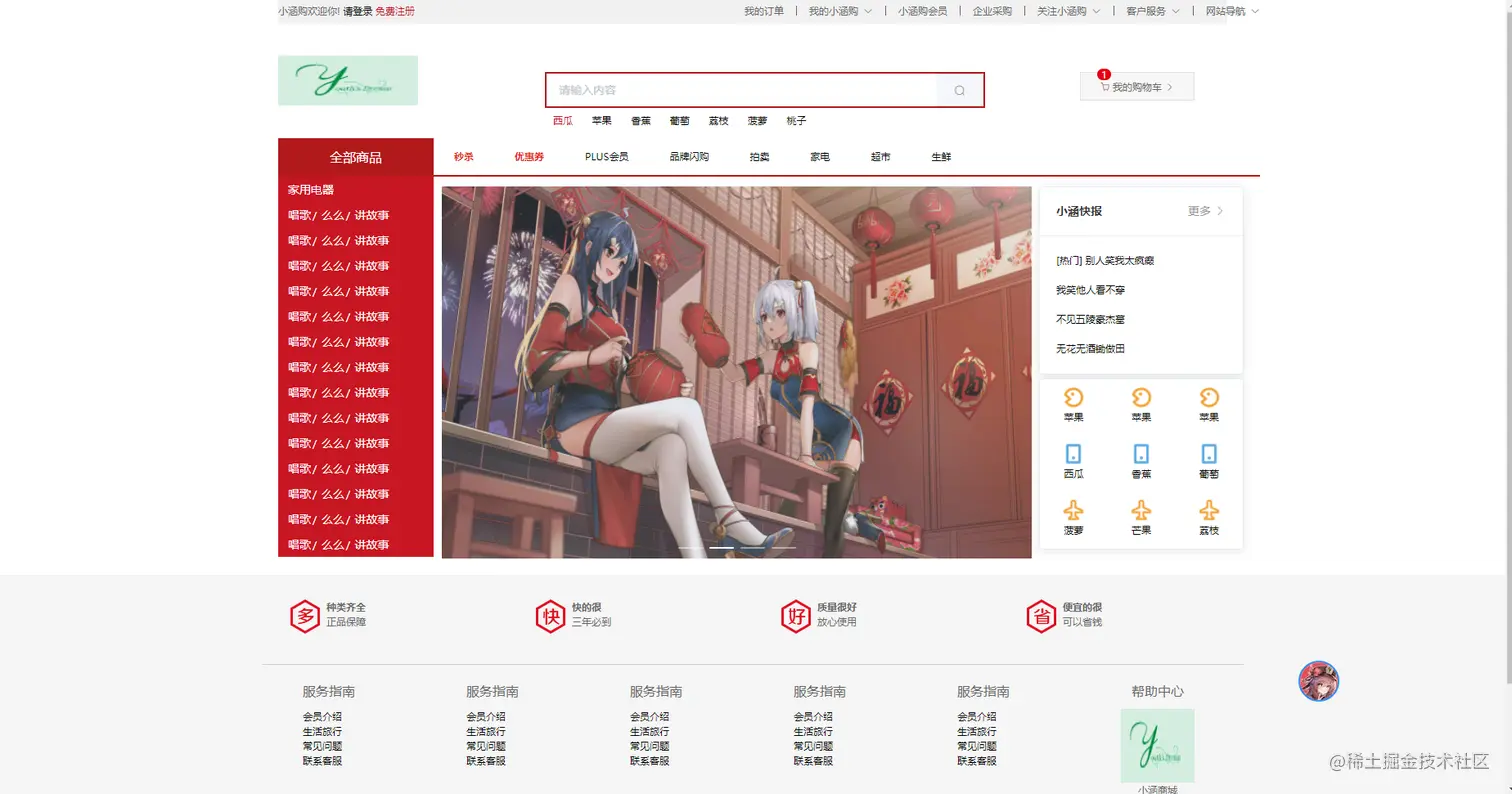Click the shopping cart icon with badge
Screen dimensions: 1512x794
pyautogui.click(x=1104, y=86)
